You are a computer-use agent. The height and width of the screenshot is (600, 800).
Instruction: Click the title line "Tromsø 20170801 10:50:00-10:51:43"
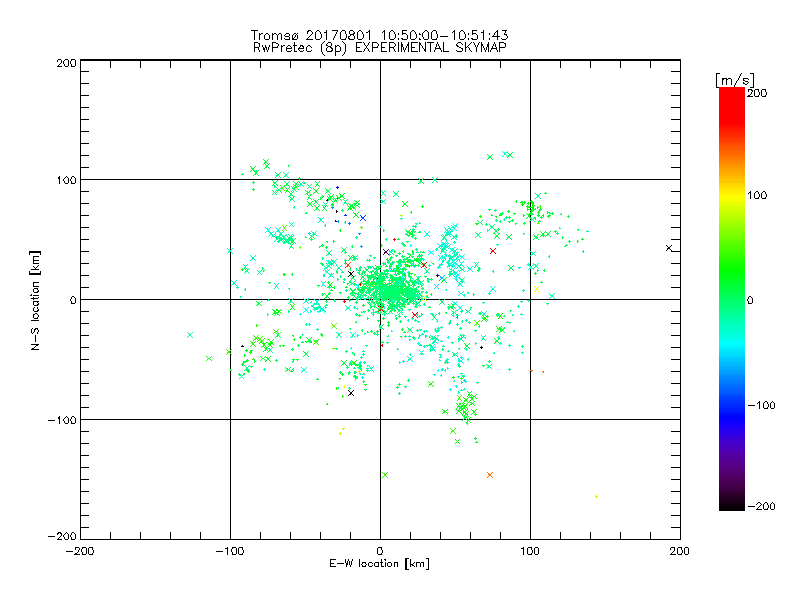pyautogui.click(x=379, y=35)
